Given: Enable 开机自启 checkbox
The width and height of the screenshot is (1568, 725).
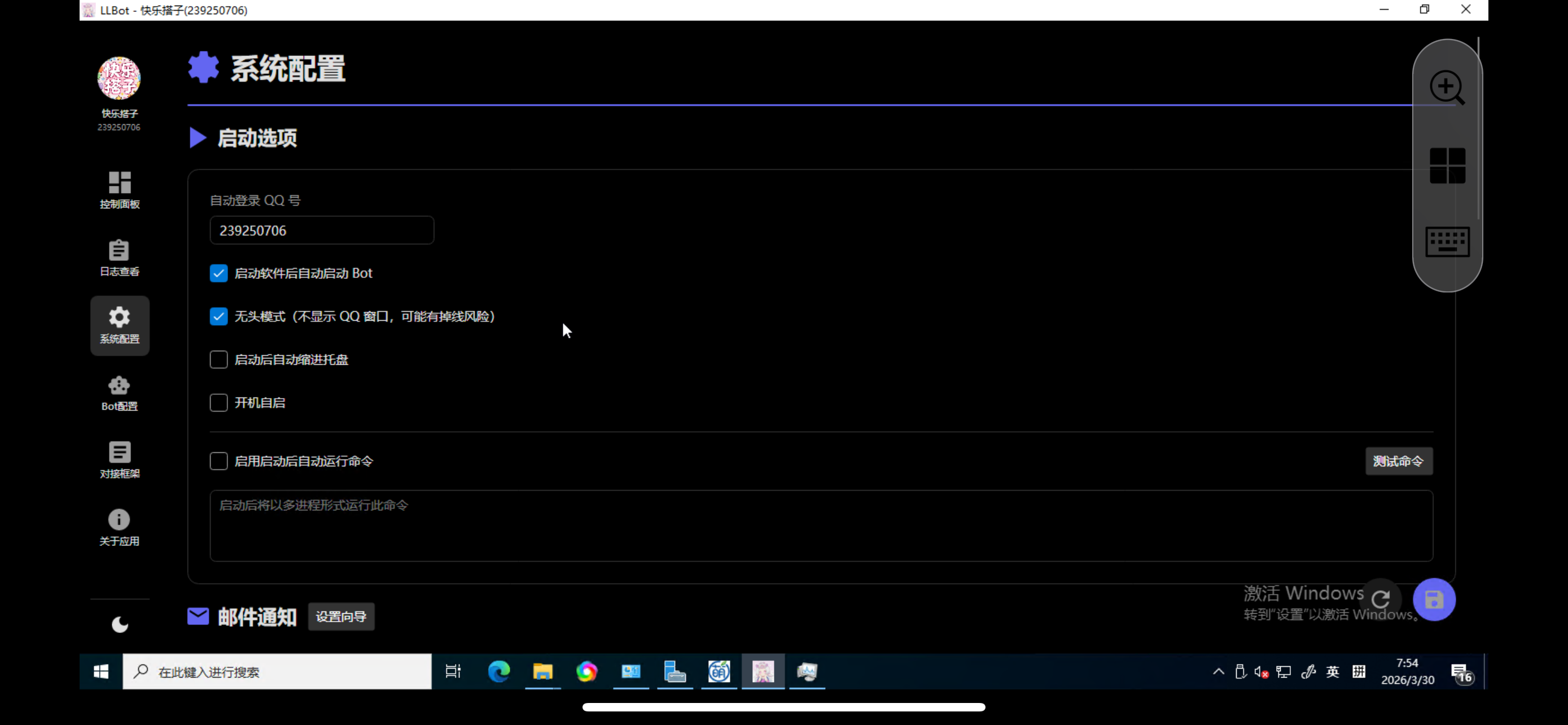Looking at the screenshot, I should click(x=218, y=403).
